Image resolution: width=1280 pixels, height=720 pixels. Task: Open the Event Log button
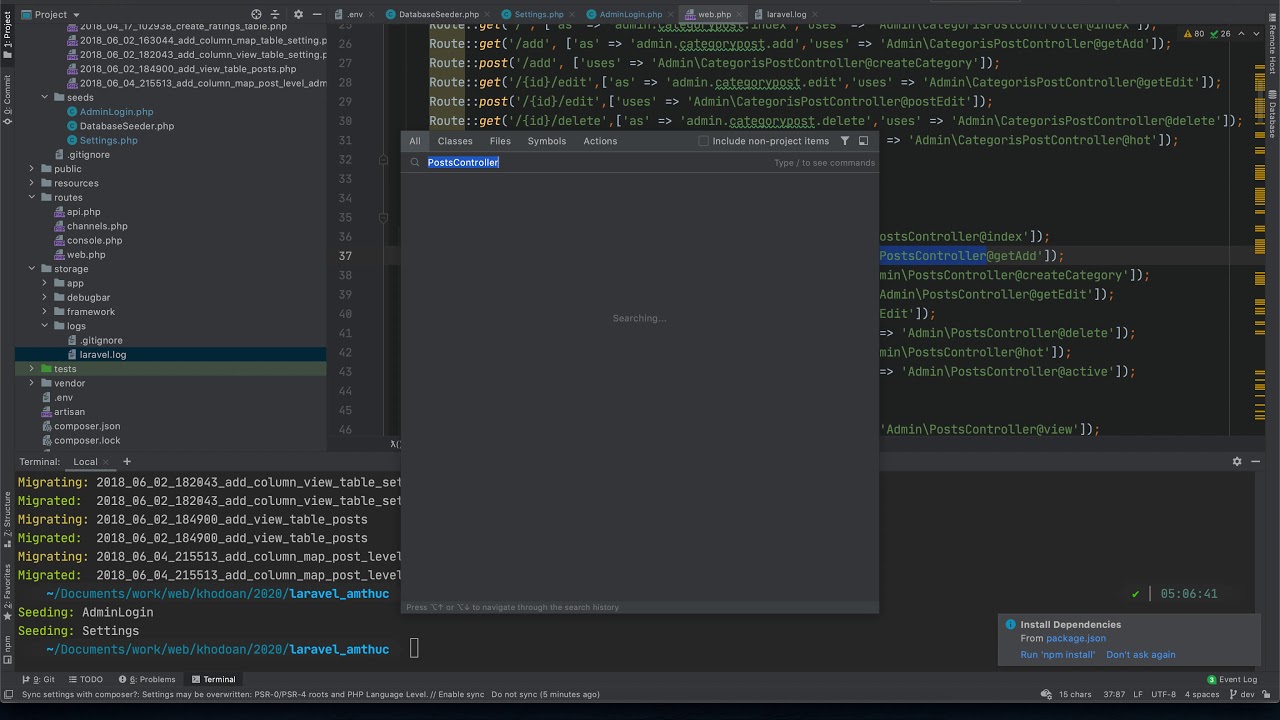(1231, 679)
